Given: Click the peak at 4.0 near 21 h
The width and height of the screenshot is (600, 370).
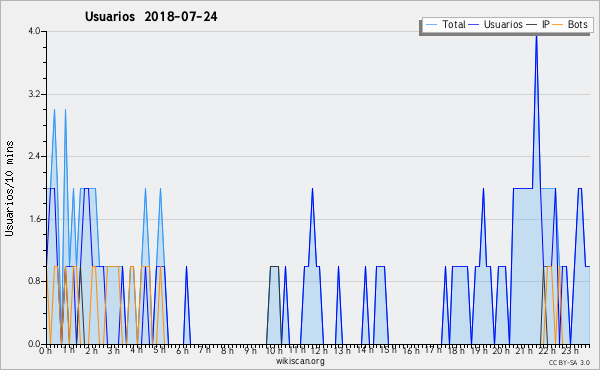Looking at the screenshot, I should 536,36.
